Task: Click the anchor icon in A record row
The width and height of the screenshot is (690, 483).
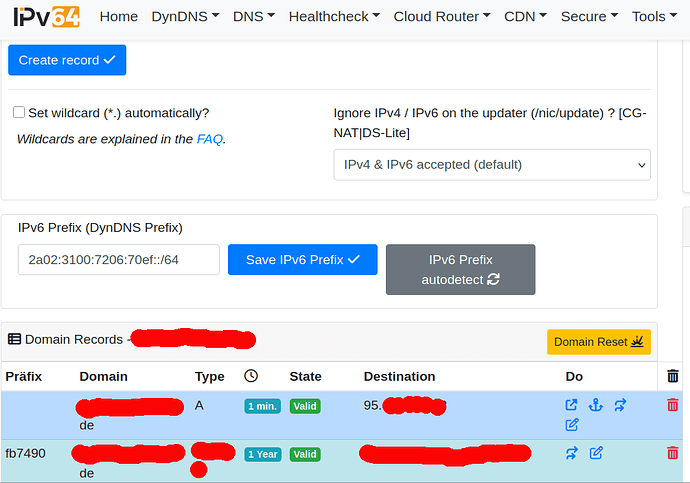Action: (596, 405)
